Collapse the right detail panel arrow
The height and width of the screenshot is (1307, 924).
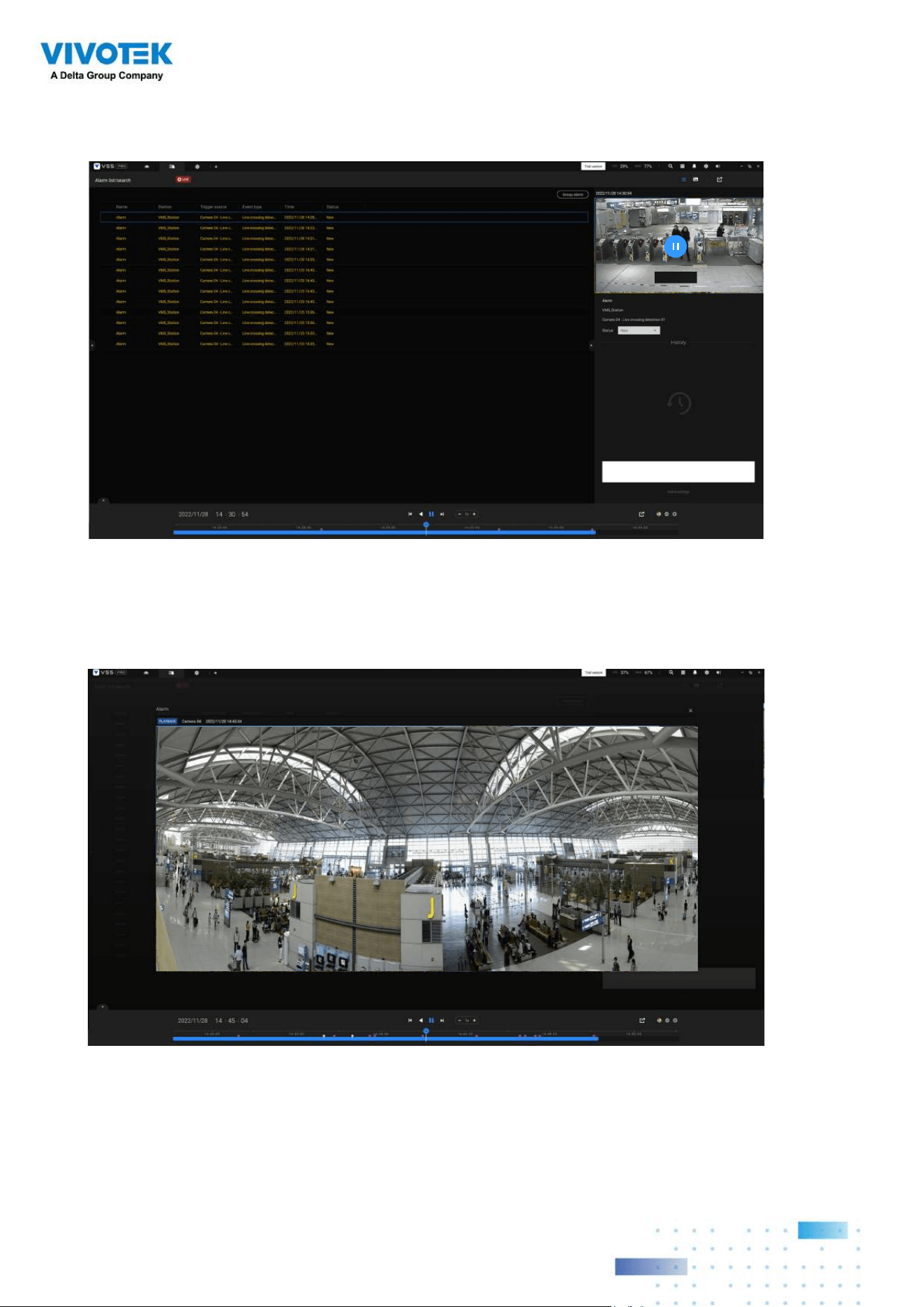coord(591,345)
